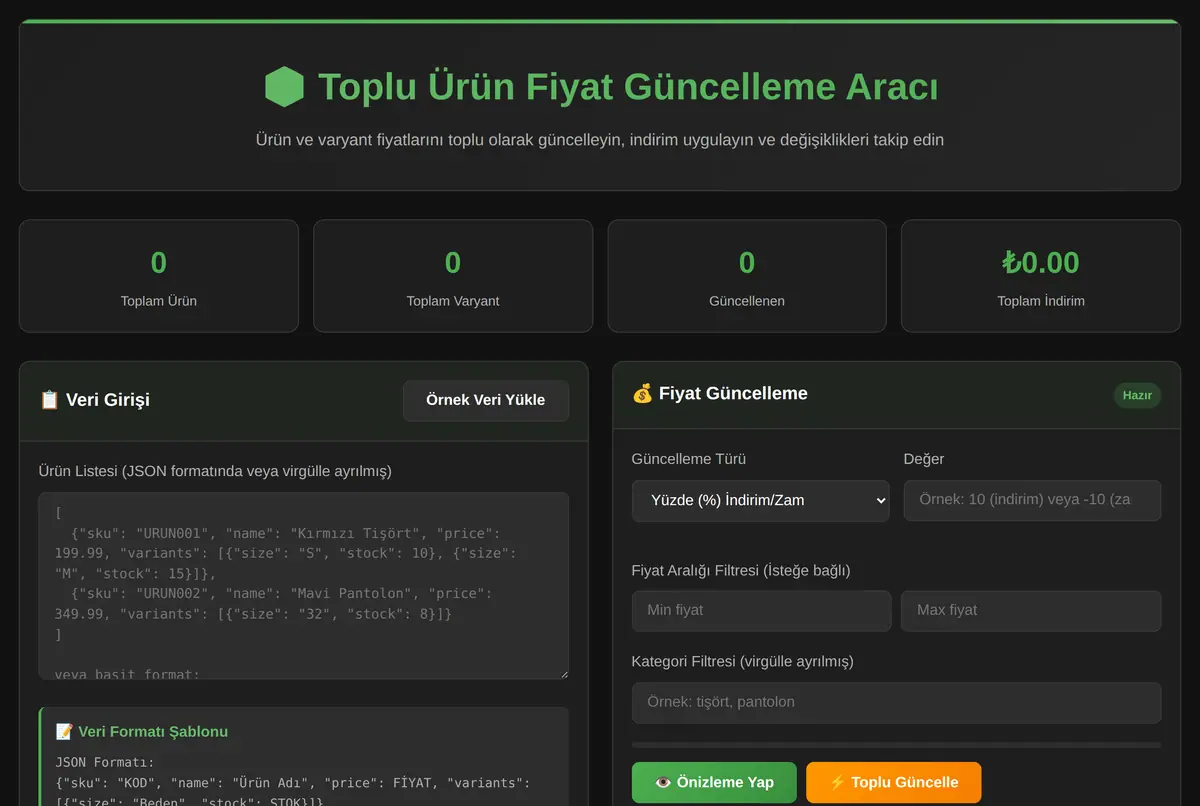The image size is (1200, 806).
Task: Click the memo icon beside Veri Formatı Şablonu
Action: pyautogui.click(x=64, y=732)
